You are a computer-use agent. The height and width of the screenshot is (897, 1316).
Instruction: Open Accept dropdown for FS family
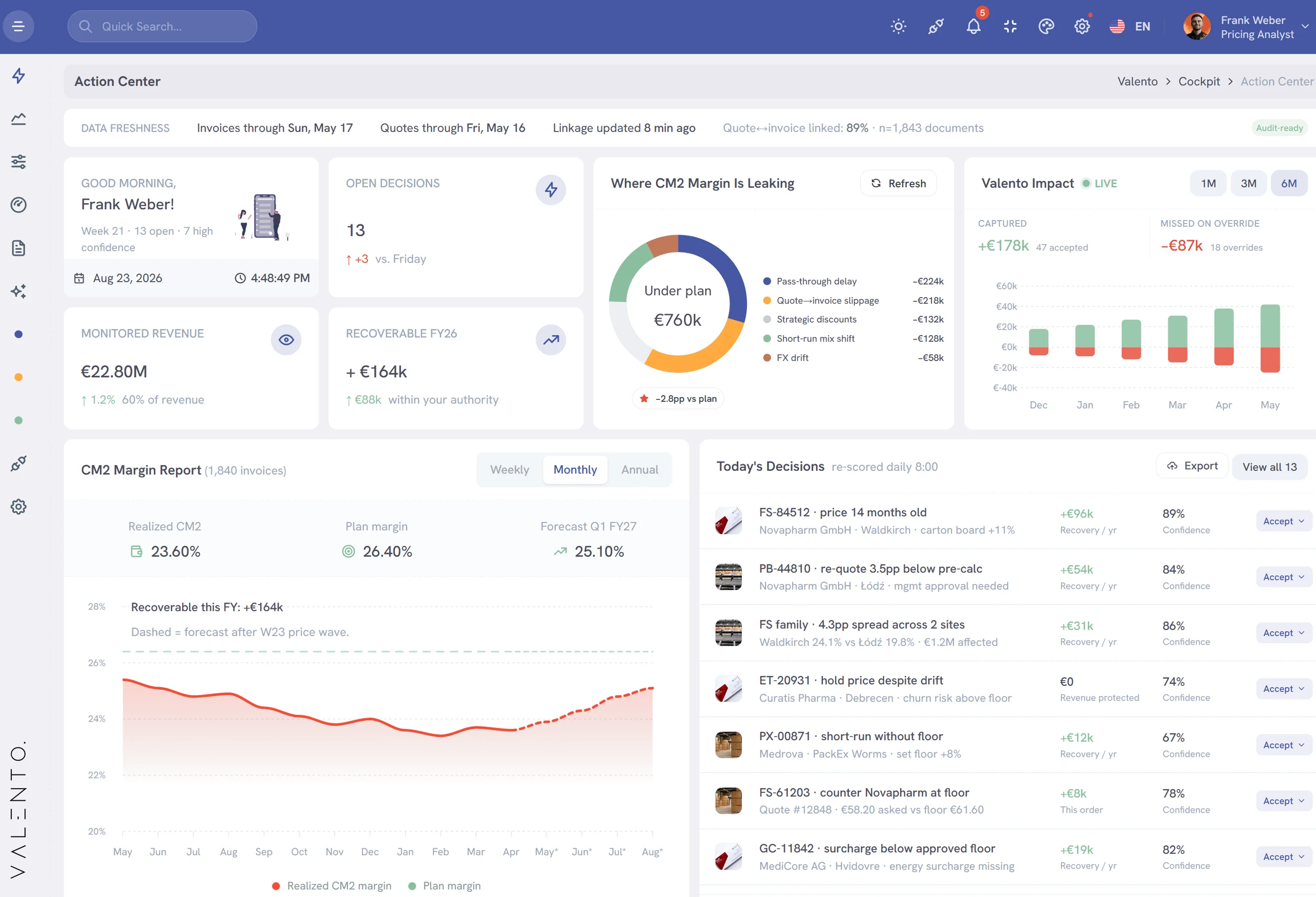(x=1283, y=633)
